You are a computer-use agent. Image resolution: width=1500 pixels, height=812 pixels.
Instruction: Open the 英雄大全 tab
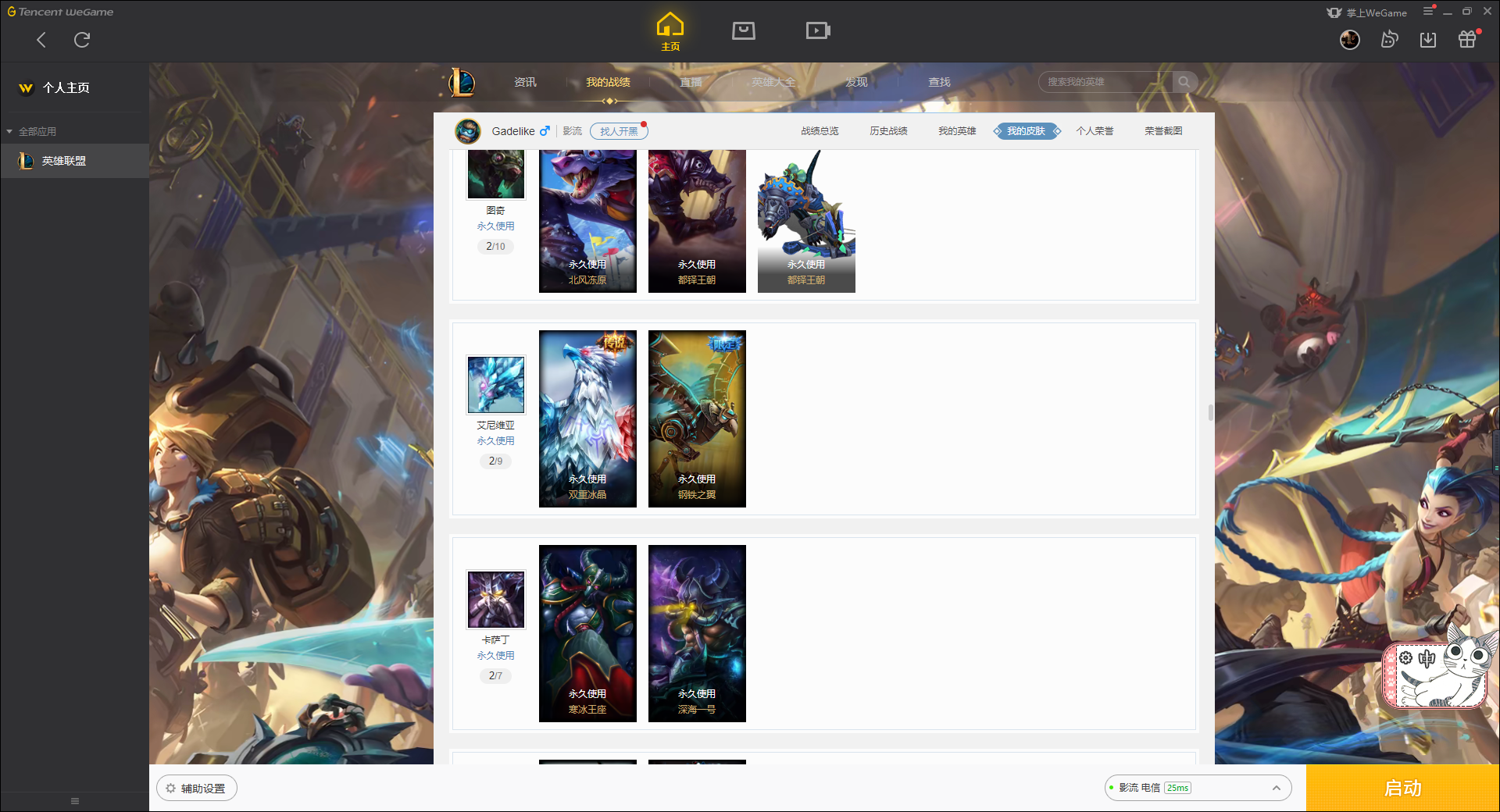click(773, 82)
